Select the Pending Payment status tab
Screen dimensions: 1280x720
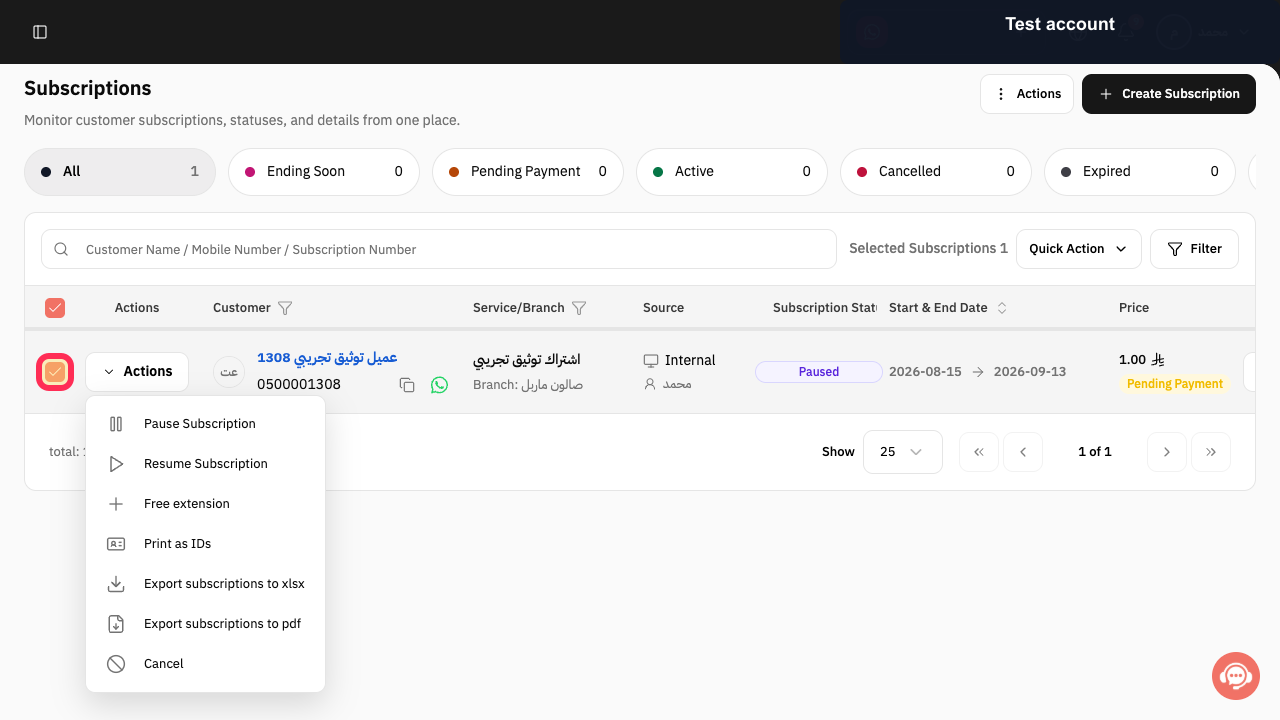(x=528, y=172)
